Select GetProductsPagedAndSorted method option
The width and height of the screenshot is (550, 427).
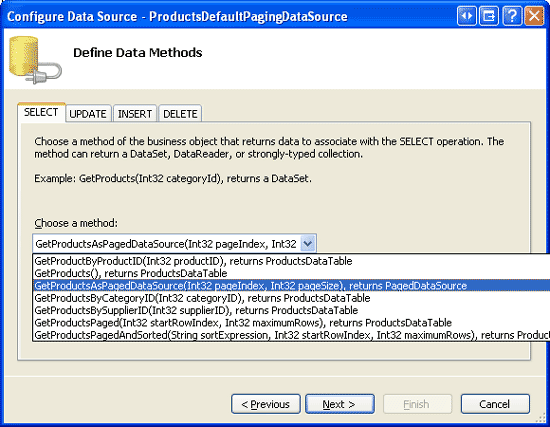click(291, 335)
